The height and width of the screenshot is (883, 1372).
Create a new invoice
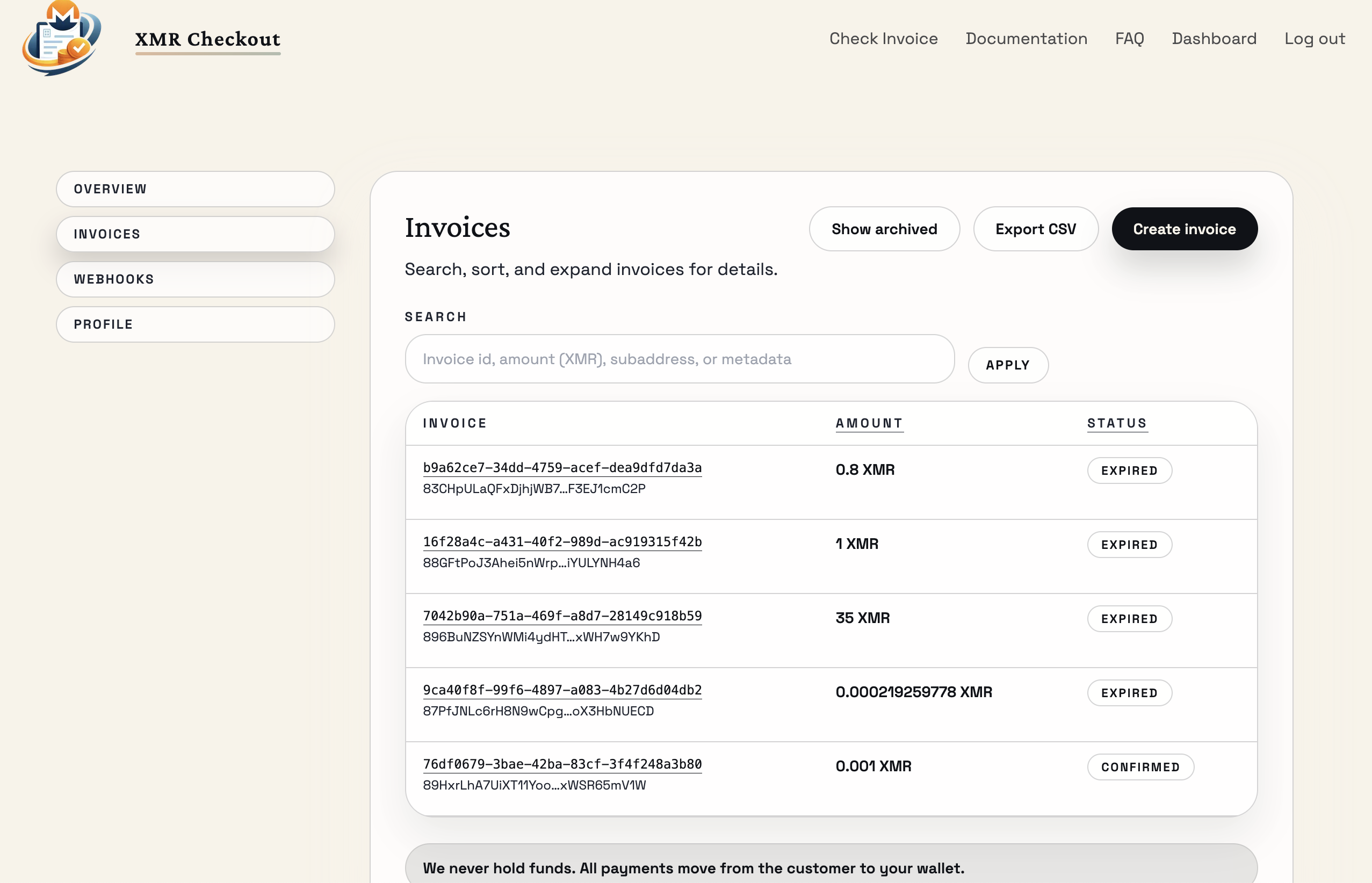point(1185,229)
